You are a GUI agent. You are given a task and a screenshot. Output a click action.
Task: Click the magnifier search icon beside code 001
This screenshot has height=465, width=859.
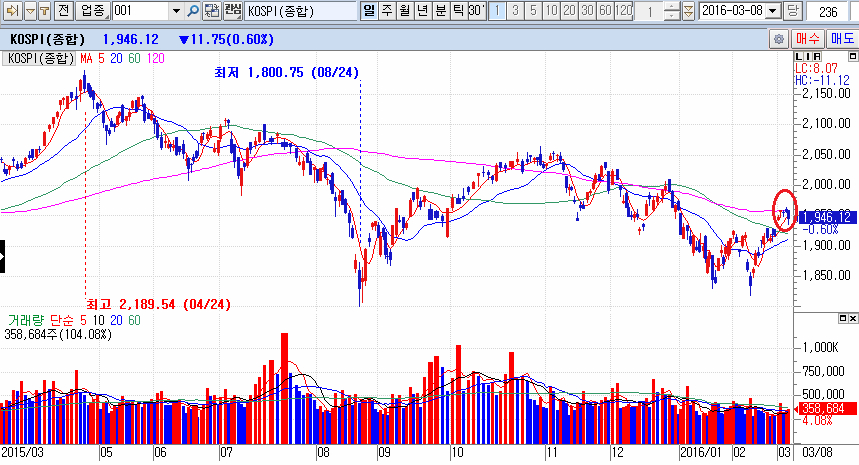[193, 11]
